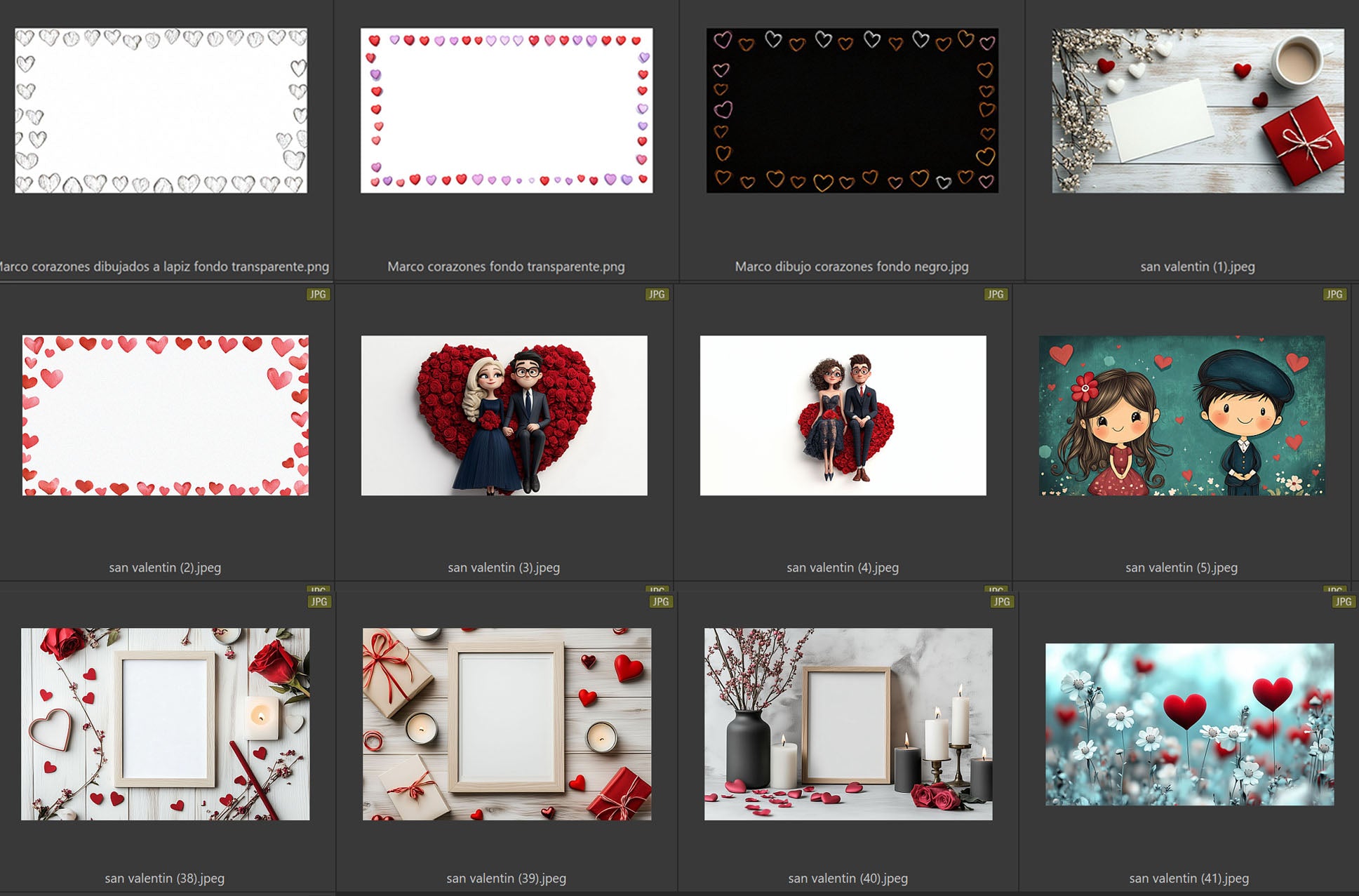Click JPG badge above san valentin (3)

tap(657, 294)
